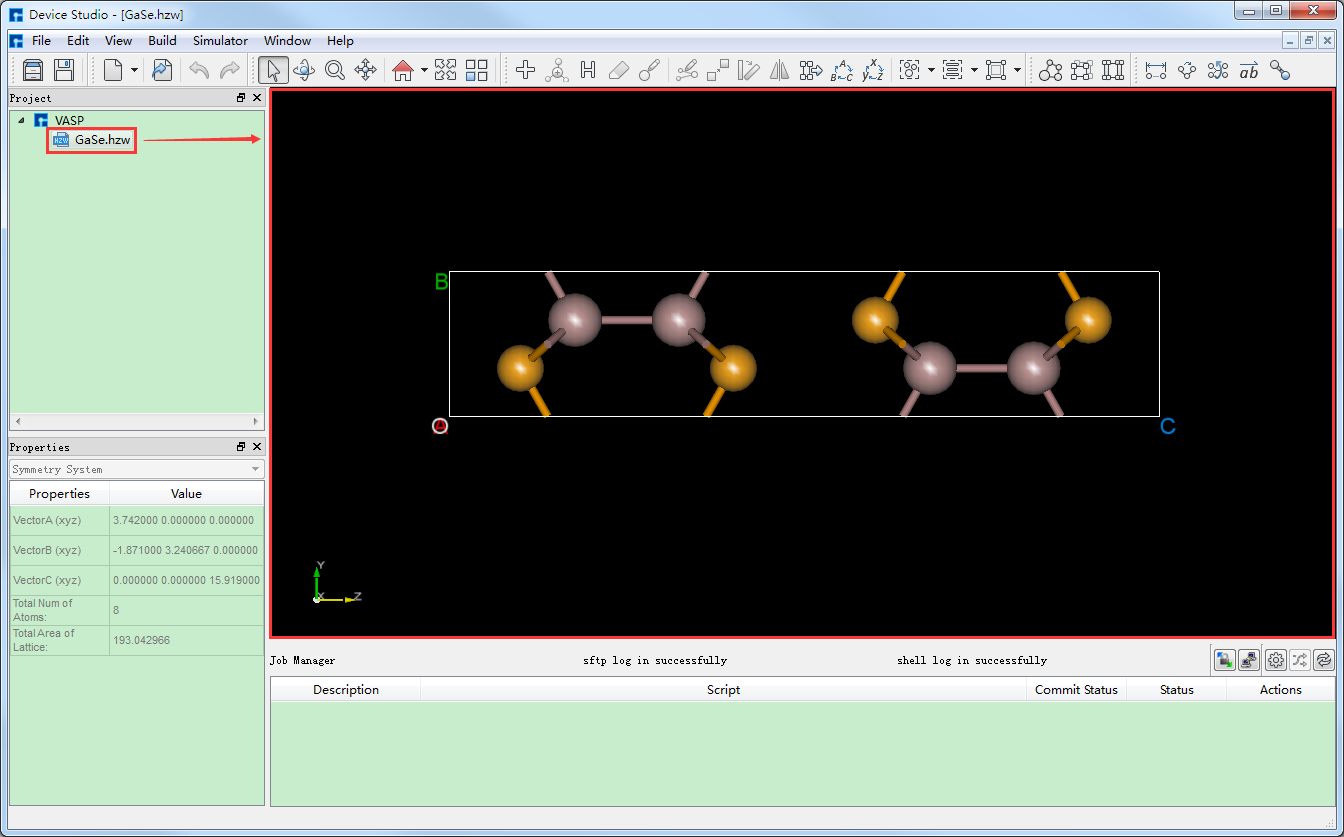
Task: Click the vector ab icon
Action: 1248,70
